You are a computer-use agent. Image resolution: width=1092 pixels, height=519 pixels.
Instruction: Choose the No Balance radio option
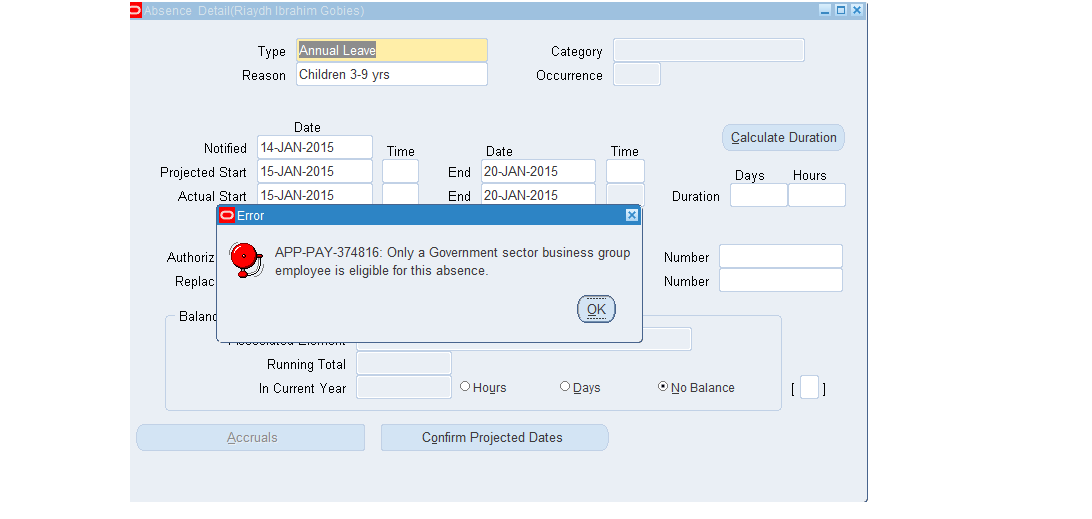(663, 386)
